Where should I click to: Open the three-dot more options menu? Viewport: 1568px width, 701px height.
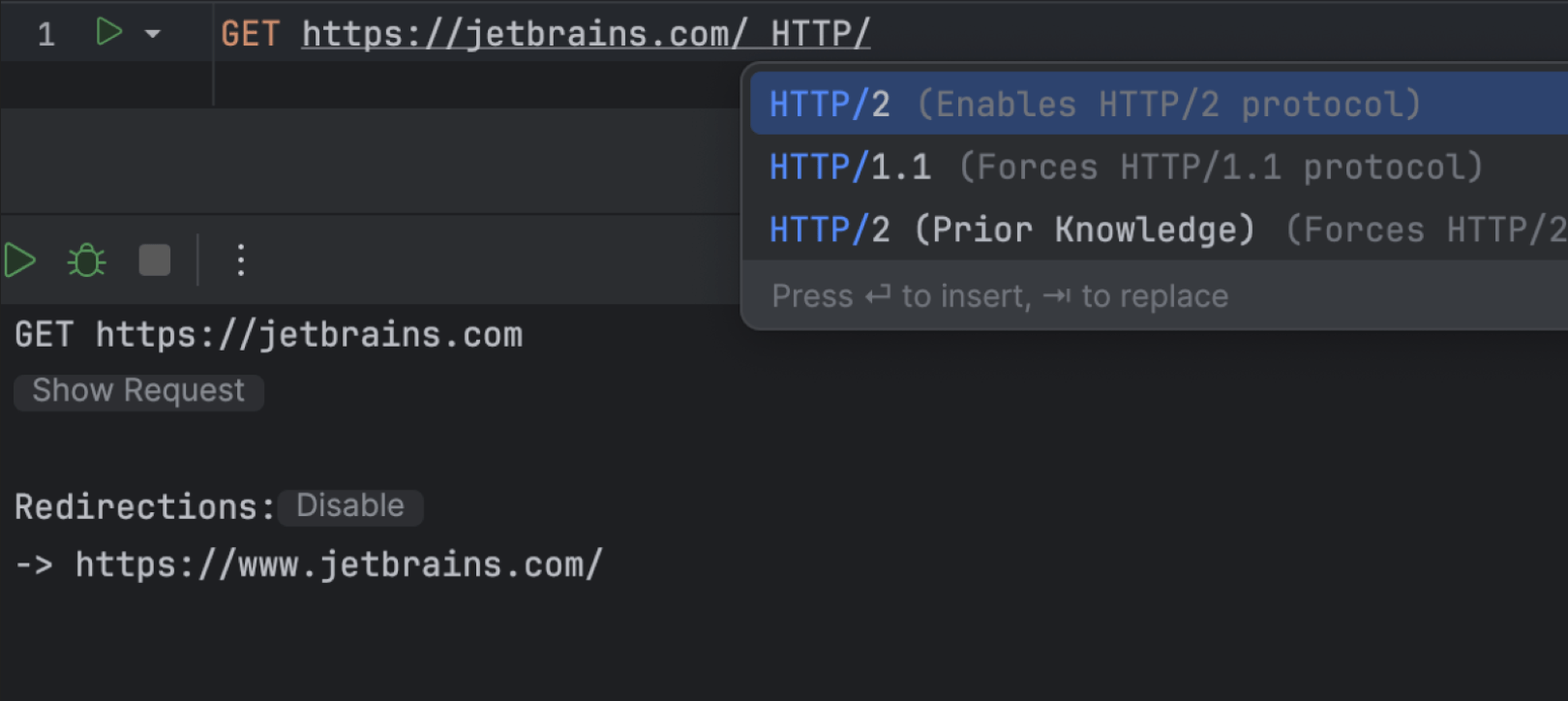click(x=241, y=260)
